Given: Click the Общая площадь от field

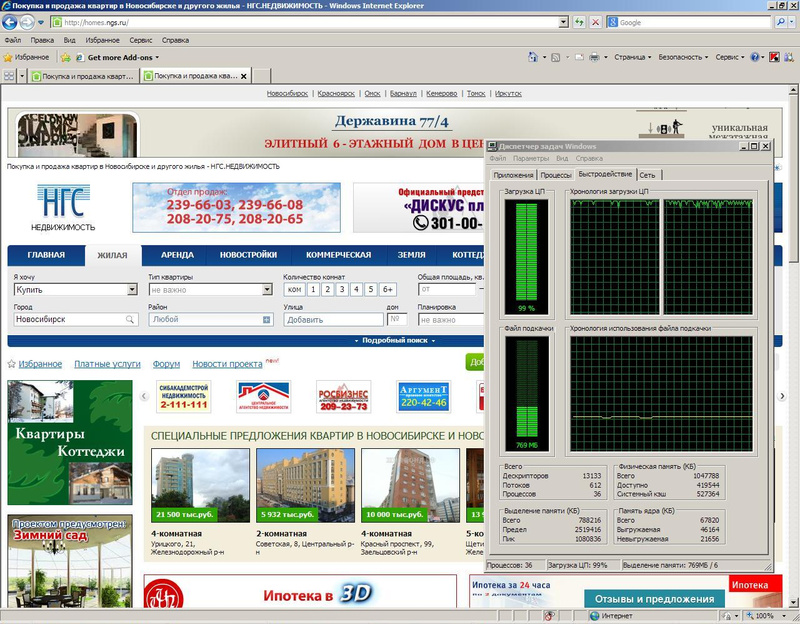Looking at the screenshot, I should coord(446,289).
